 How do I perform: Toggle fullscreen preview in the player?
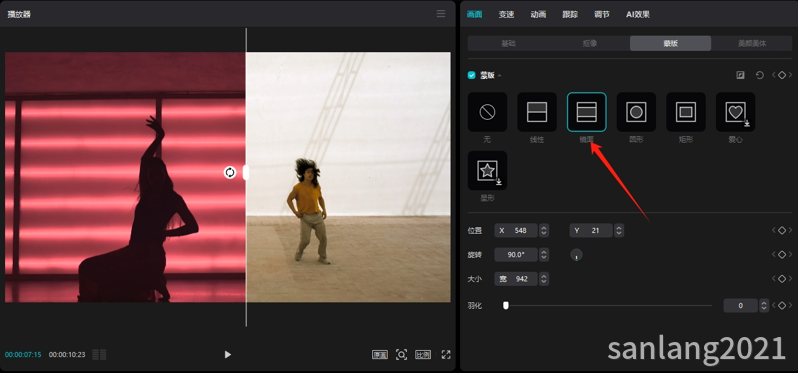446,355
